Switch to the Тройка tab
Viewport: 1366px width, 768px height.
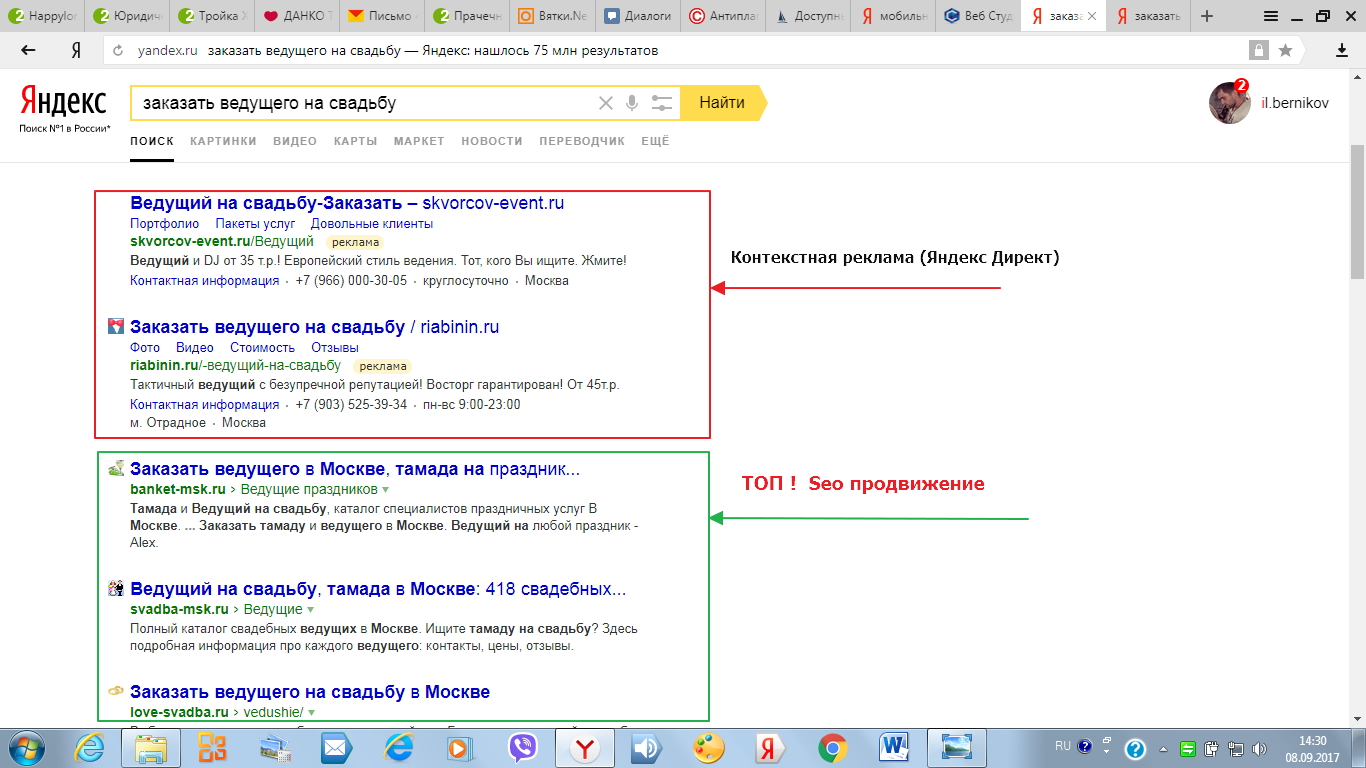point(212,16)
